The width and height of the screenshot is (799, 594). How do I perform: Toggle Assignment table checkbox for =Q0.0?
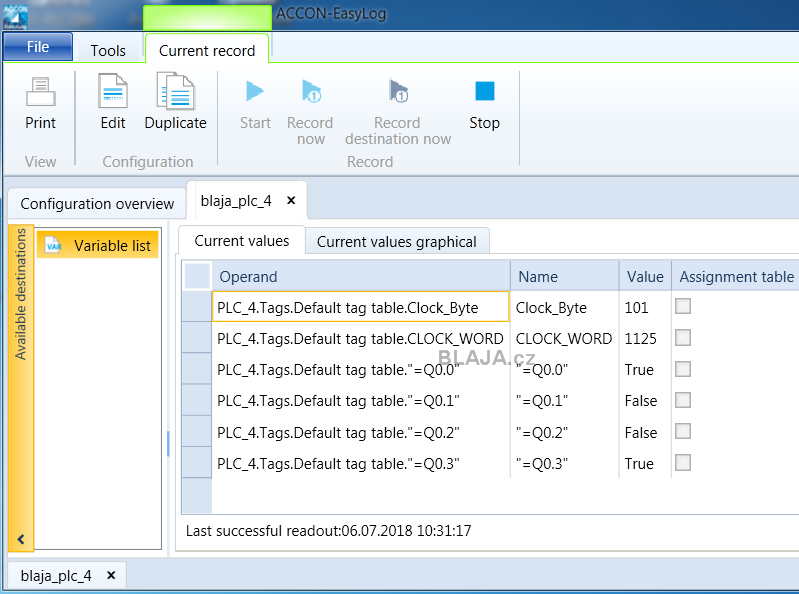click(683, 369)
